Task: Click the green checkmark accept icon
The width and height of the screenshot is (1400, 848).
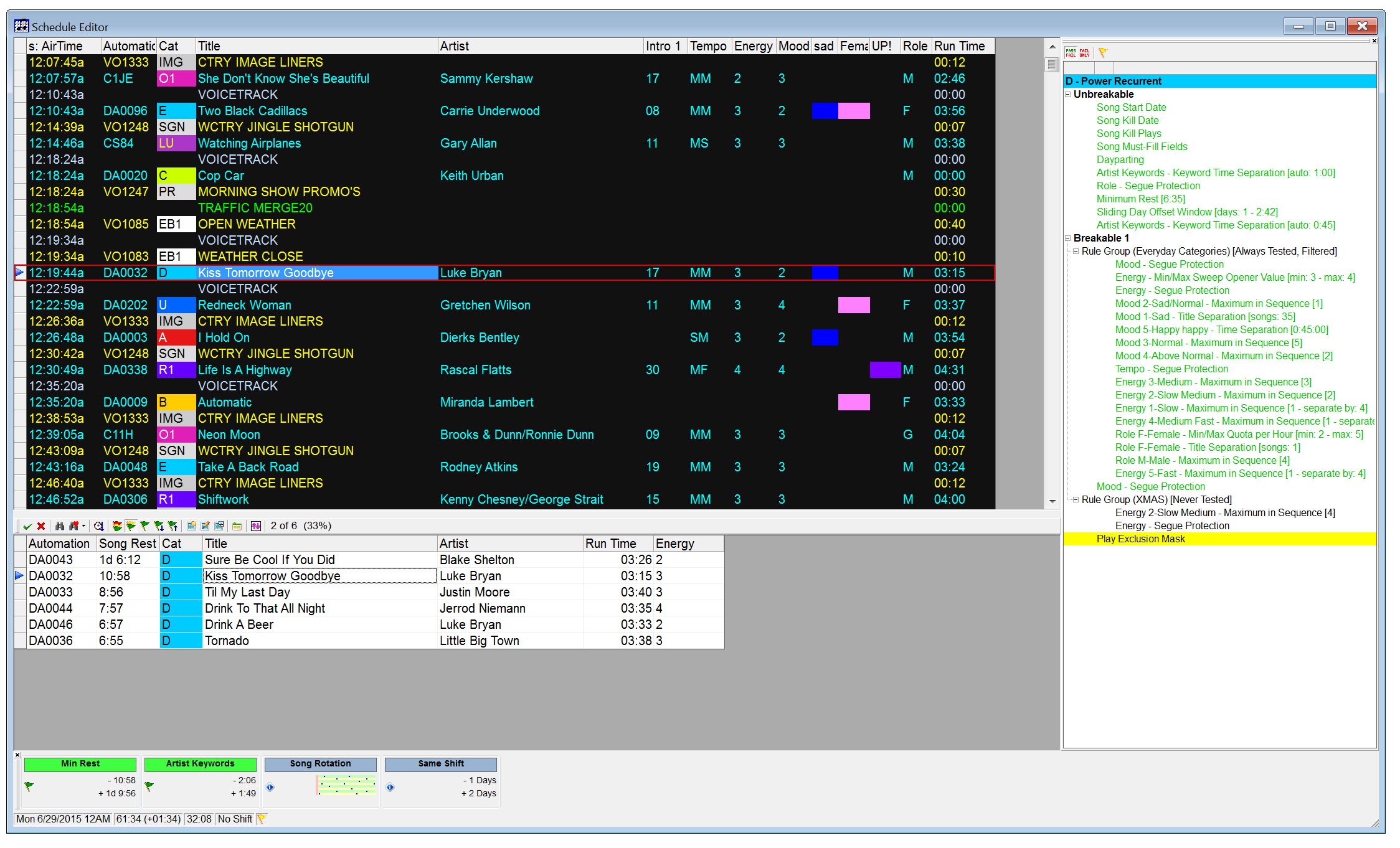Action: pyautogui.click(x=27, y=526)
